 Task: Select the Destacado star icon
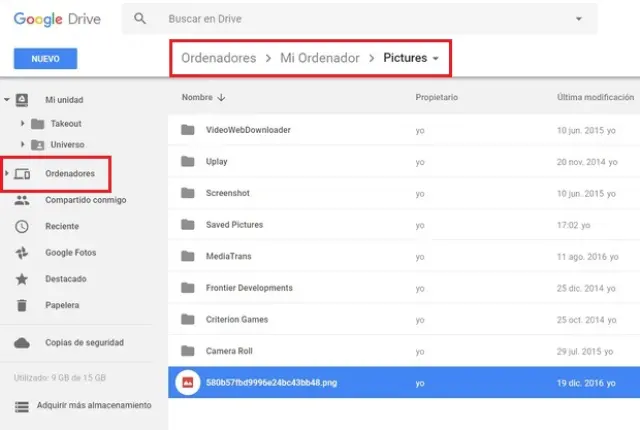point(22,279)
